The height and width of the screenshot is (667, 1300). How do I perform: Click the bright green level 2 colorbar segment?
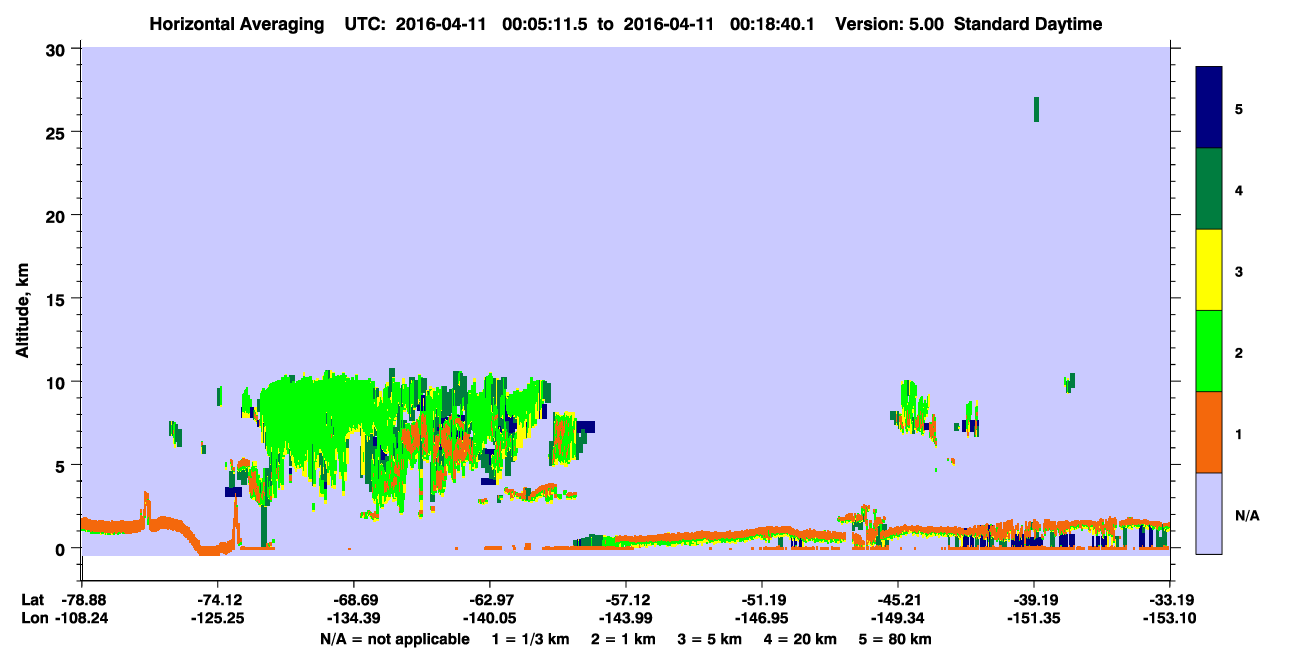point(1209,351)
